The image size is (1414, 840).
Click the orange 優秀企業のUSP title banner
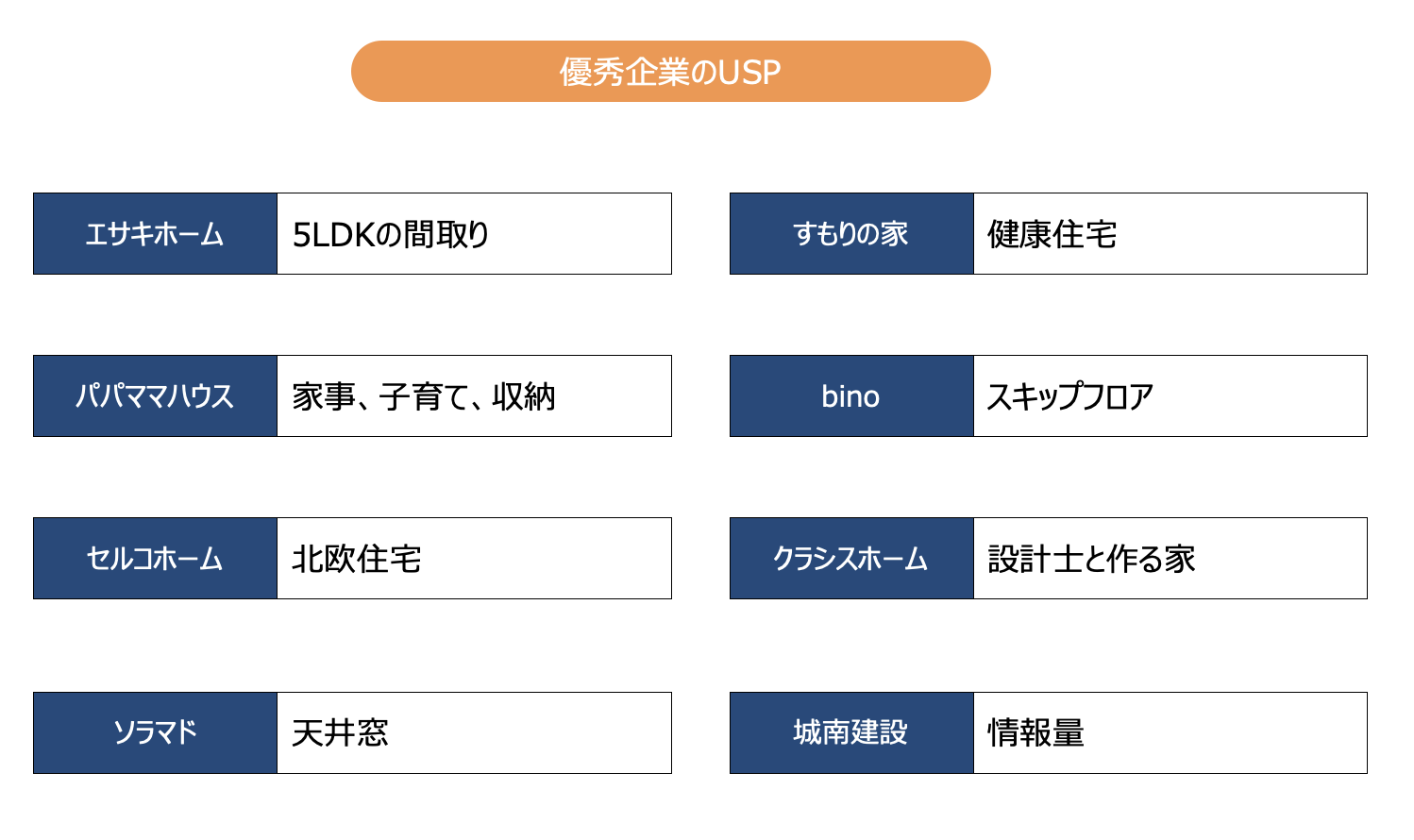pyautogui.click(x=670, y=71)
